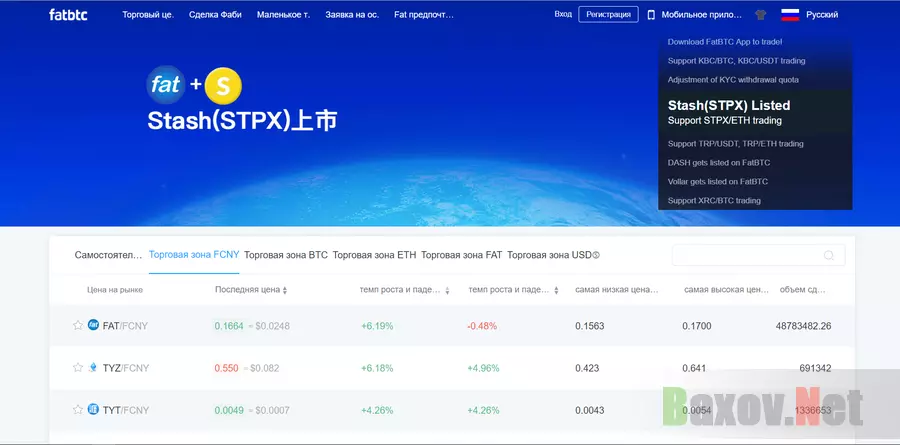Click the fatbtc logo
Viewport: 900px width, 445px height.
click(68, 14)
